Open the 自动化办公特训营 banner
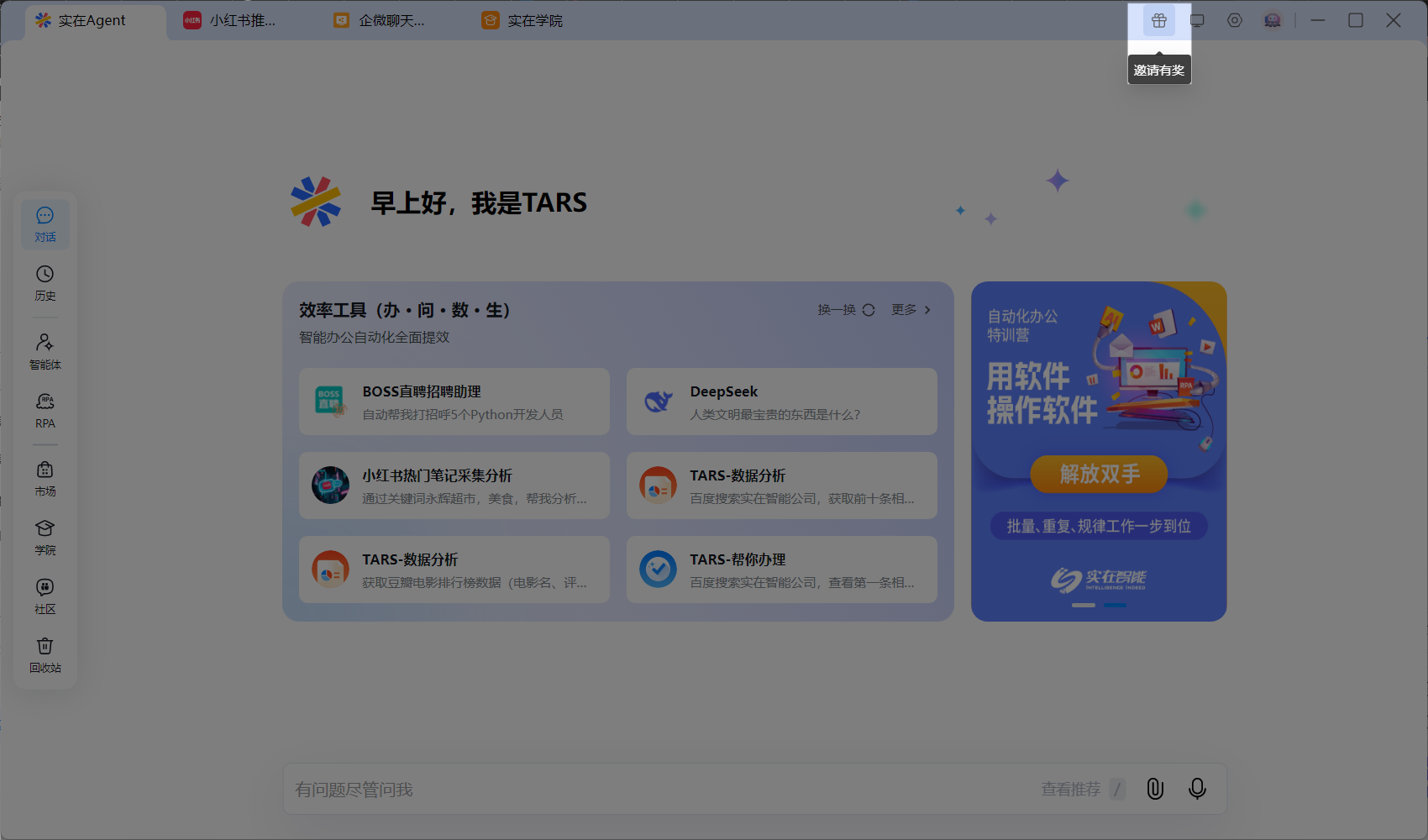Image resolution: width=1428 pixels, height=840 pixels. pyautogui.click(x=1099, y=451)
